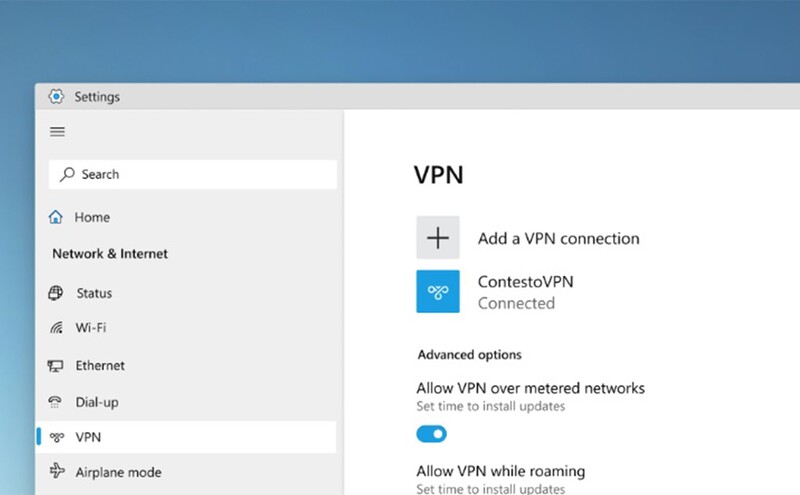Go to Ethernet settings
This screenshot has width=800, height=495.
click(100, 366)
